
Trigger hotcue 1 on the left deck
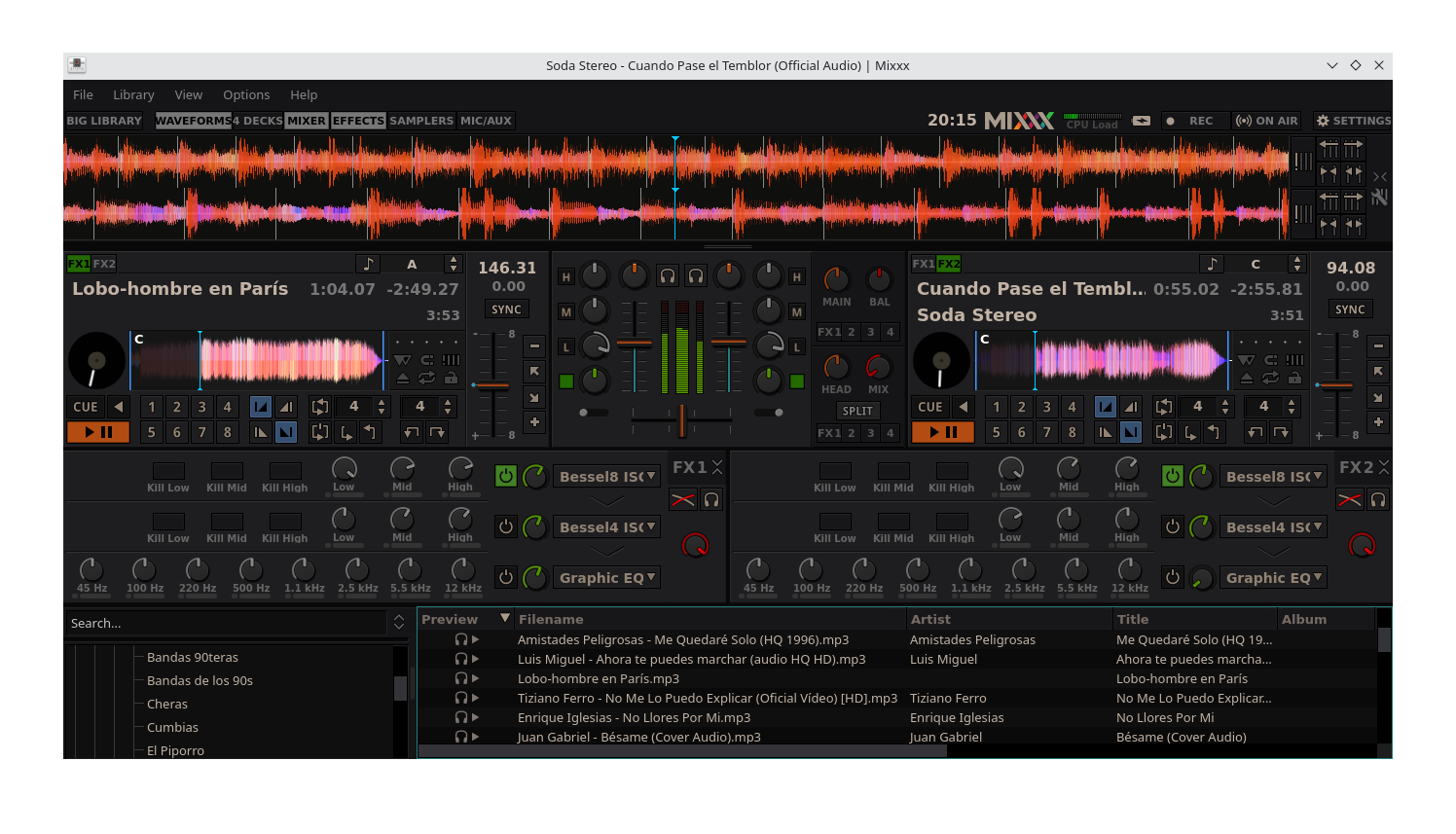click(x=151, y=407)
